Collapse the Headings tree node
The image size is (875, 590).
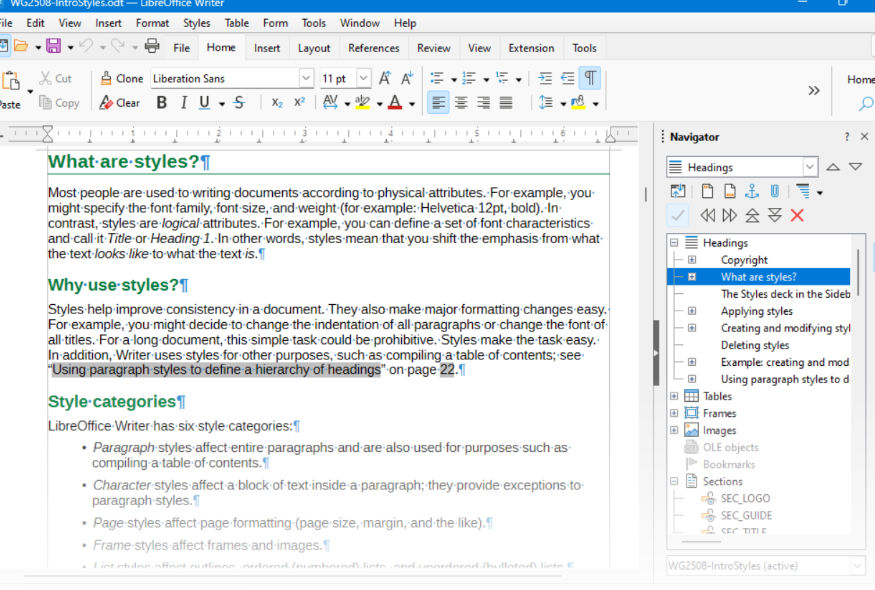[674, 243]
